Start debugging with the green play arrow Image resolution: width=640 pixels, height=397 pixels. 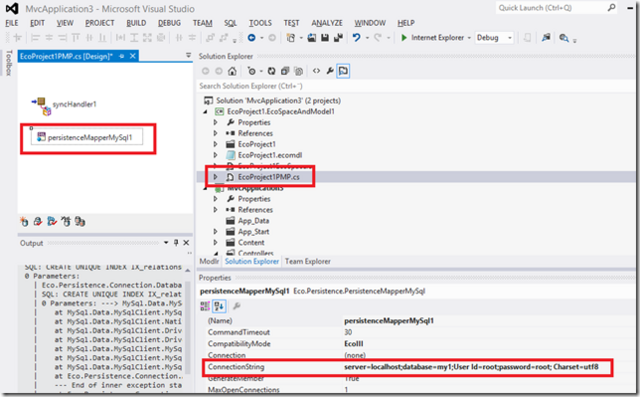pyautogui.click(x=404, y=38)
